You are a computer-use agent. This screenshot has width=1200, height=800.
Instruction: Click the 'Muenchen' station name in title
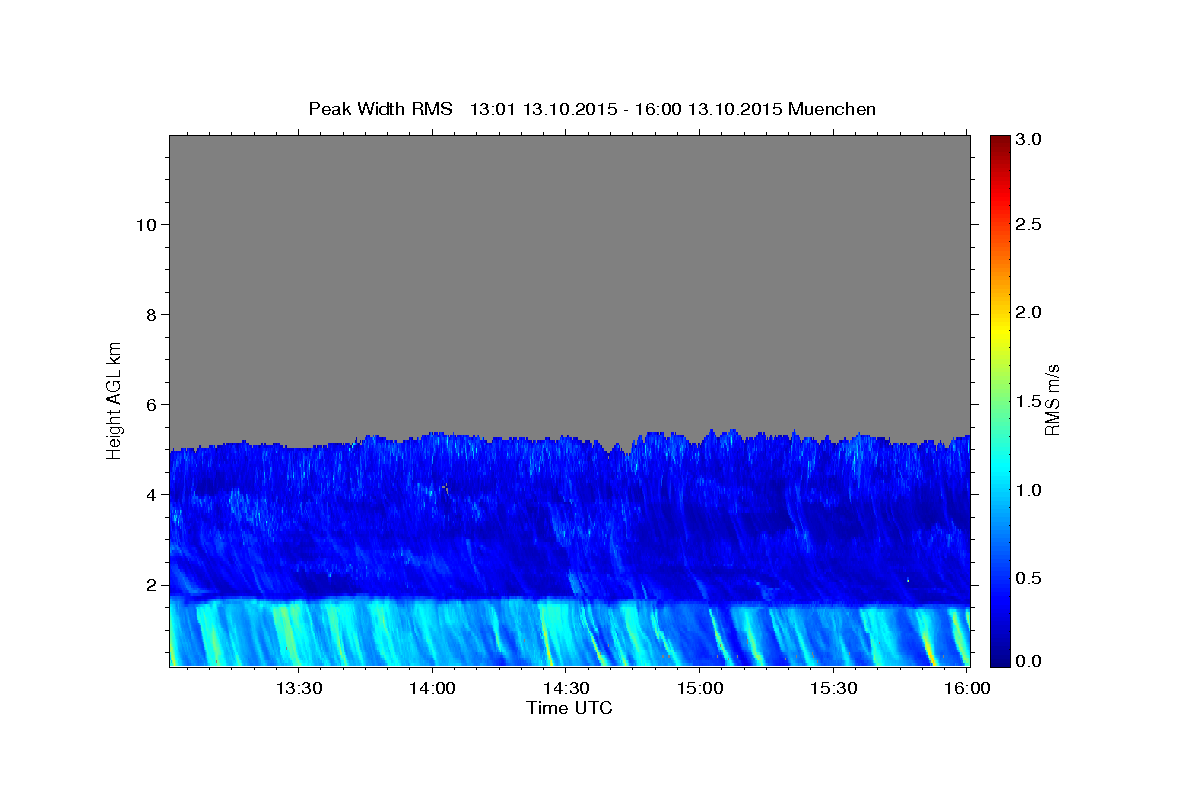pyautogui.click(x=832, y=109)
